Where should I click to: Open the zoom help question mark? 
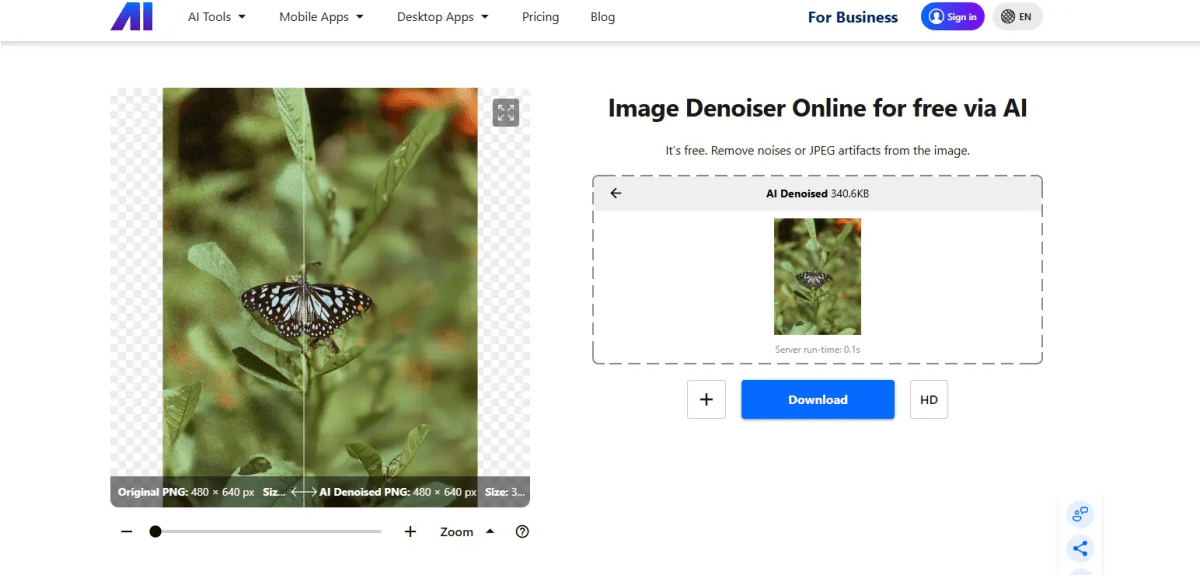(522, 532)
